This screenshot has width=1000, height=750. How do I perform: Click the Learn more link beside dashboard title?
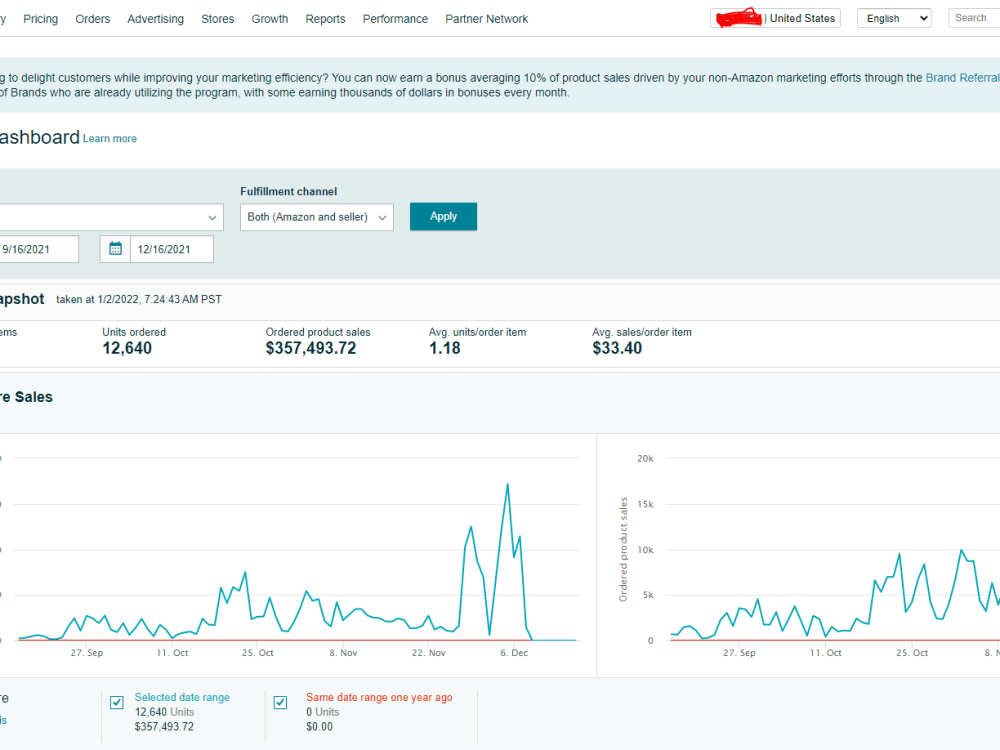point(110,138)
